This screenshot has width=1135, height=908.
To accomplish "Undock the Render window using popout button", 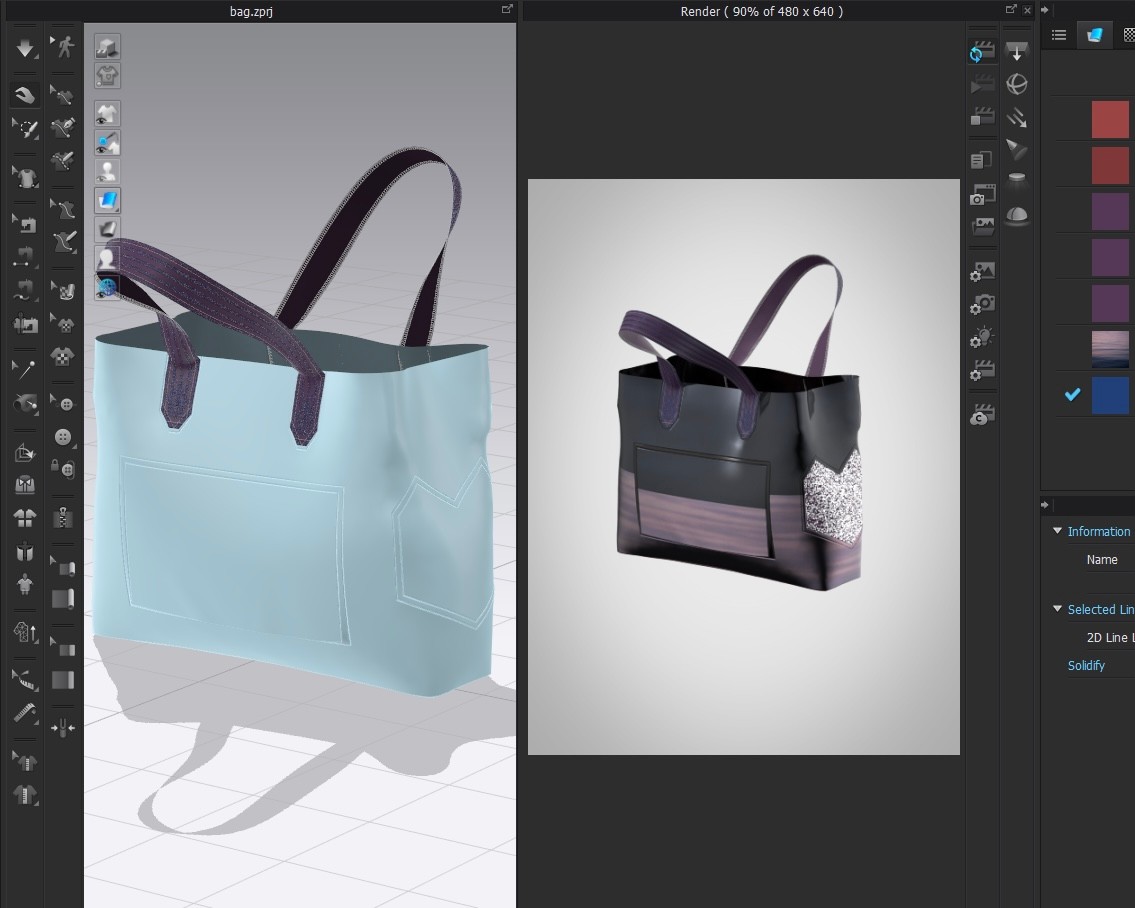I will click(1010, 10).
